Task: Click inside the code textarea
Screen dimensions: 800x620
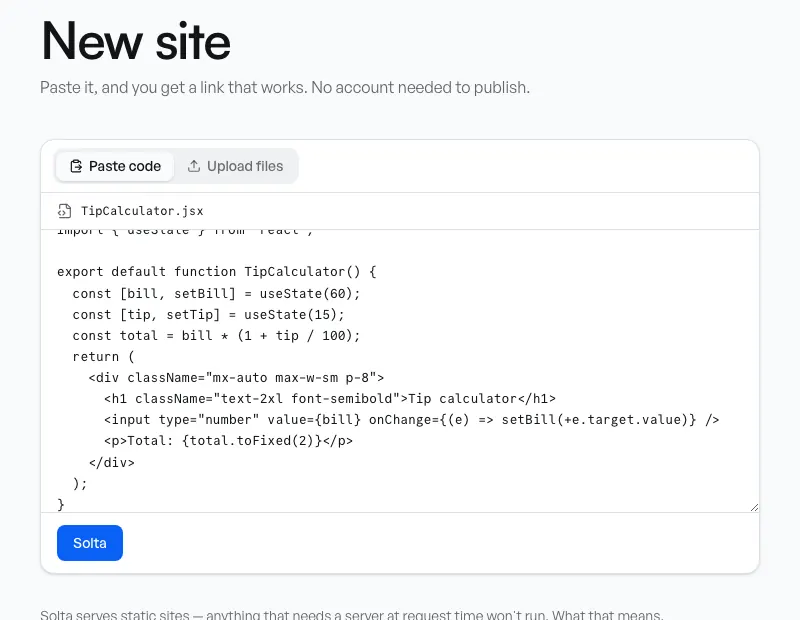Action: click(400, 371)
